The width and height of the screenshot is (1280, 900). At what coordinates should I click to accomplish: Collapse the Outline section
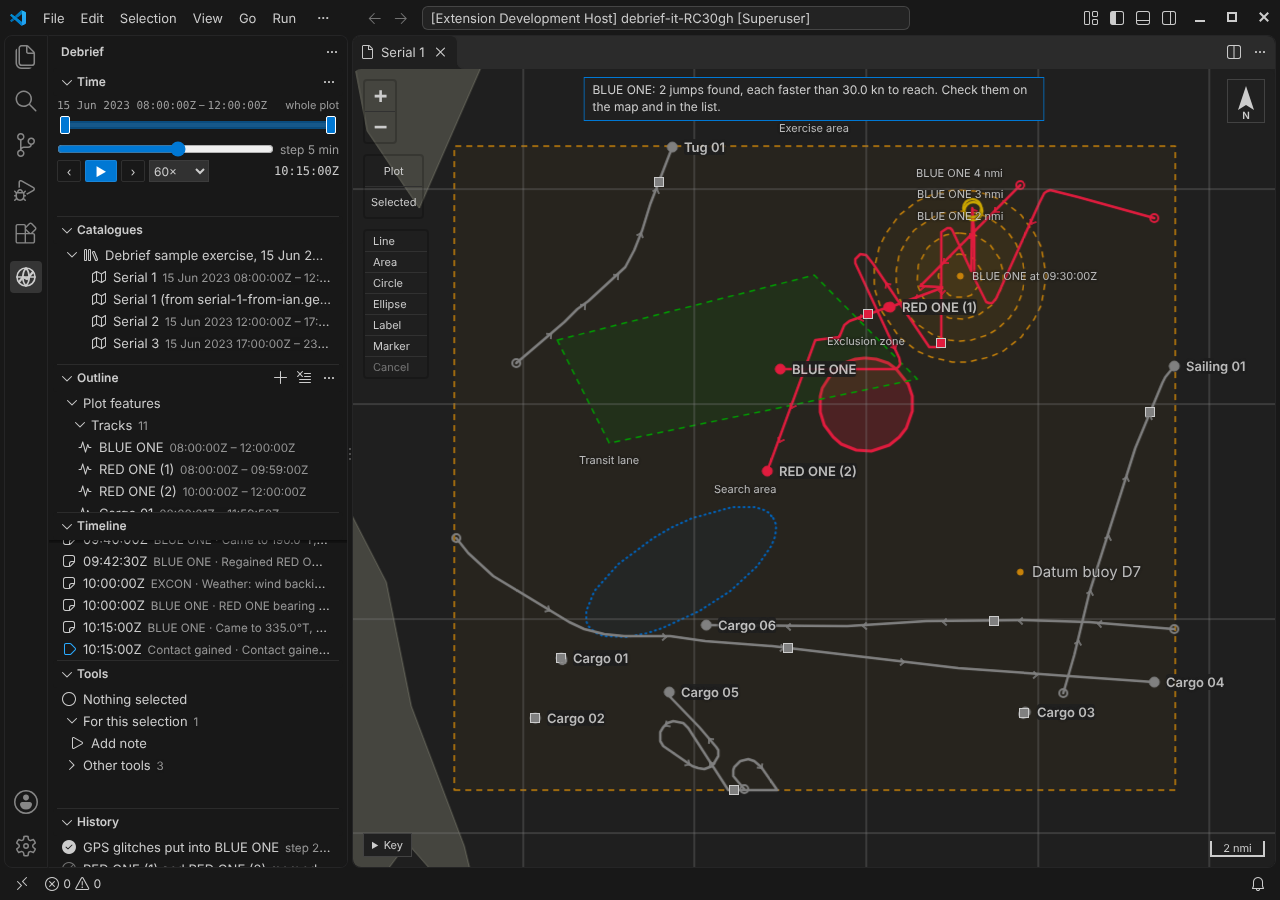coord(68,378)
